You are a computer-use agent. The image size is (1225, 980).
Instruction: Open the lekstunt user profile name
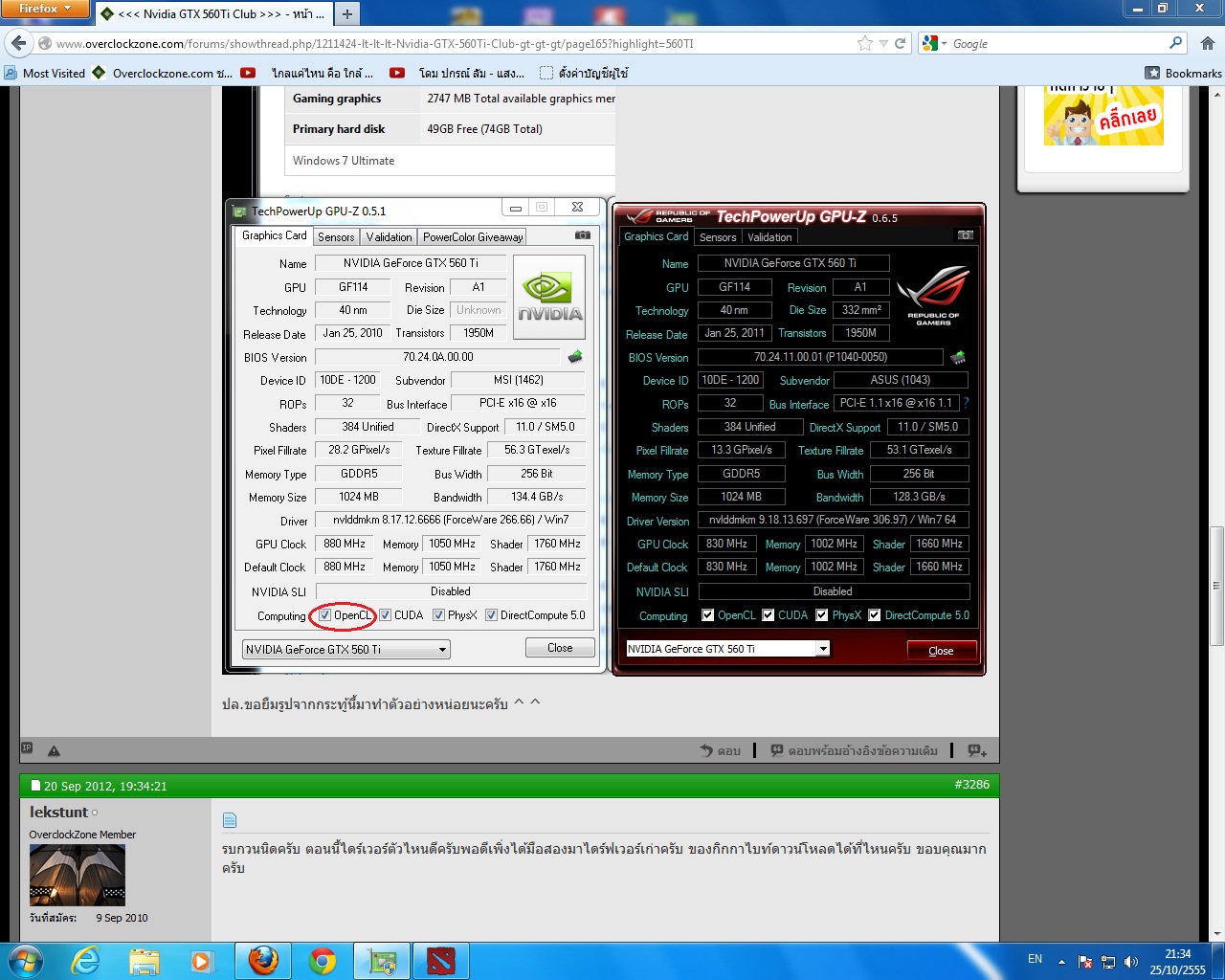click(x=58, y=812)
